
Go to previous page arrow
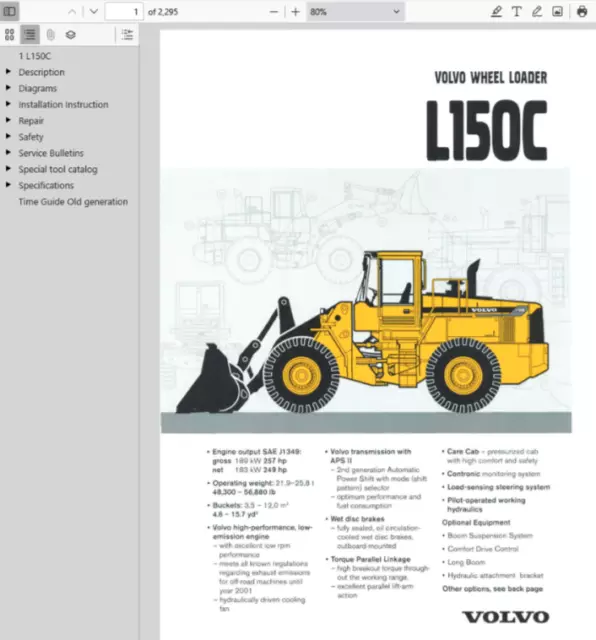pos(72,11)
